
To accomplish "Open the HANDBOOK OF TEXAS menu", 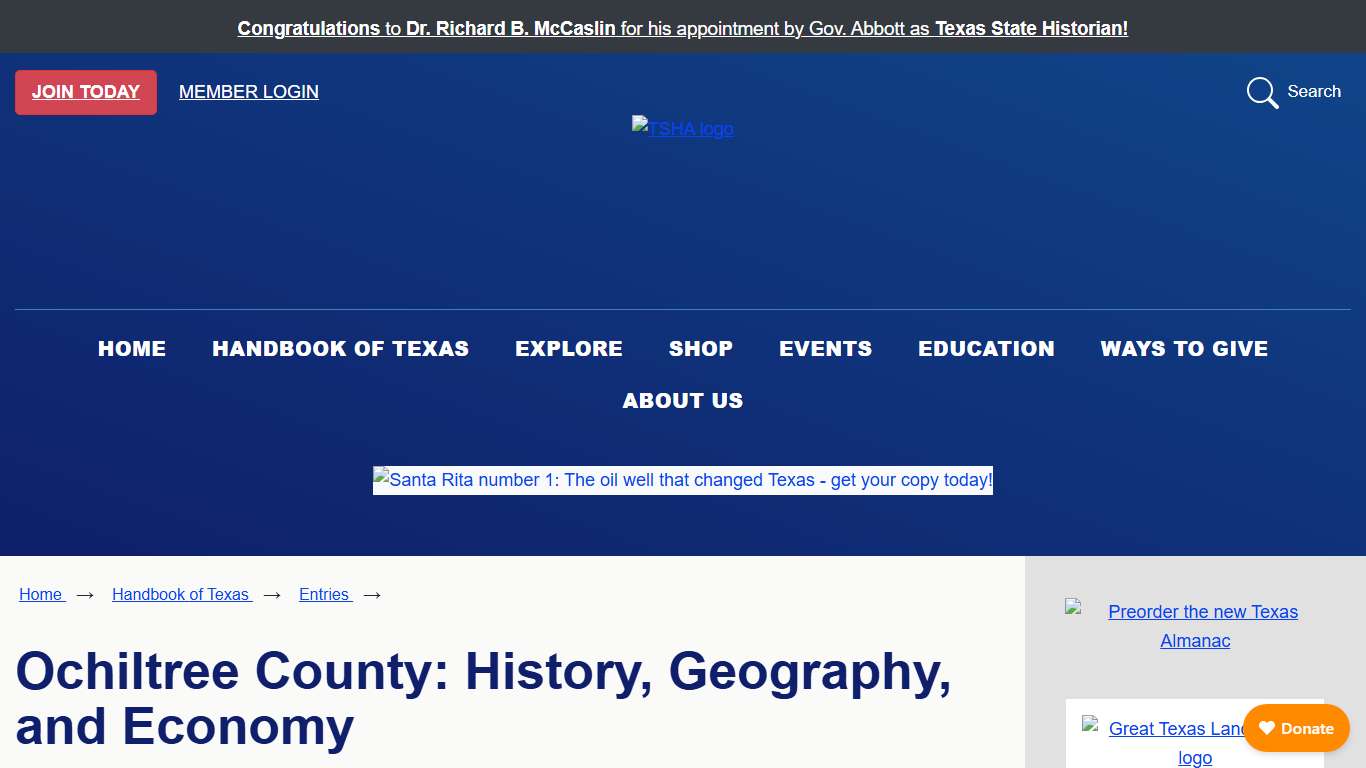I will [340, 349].
